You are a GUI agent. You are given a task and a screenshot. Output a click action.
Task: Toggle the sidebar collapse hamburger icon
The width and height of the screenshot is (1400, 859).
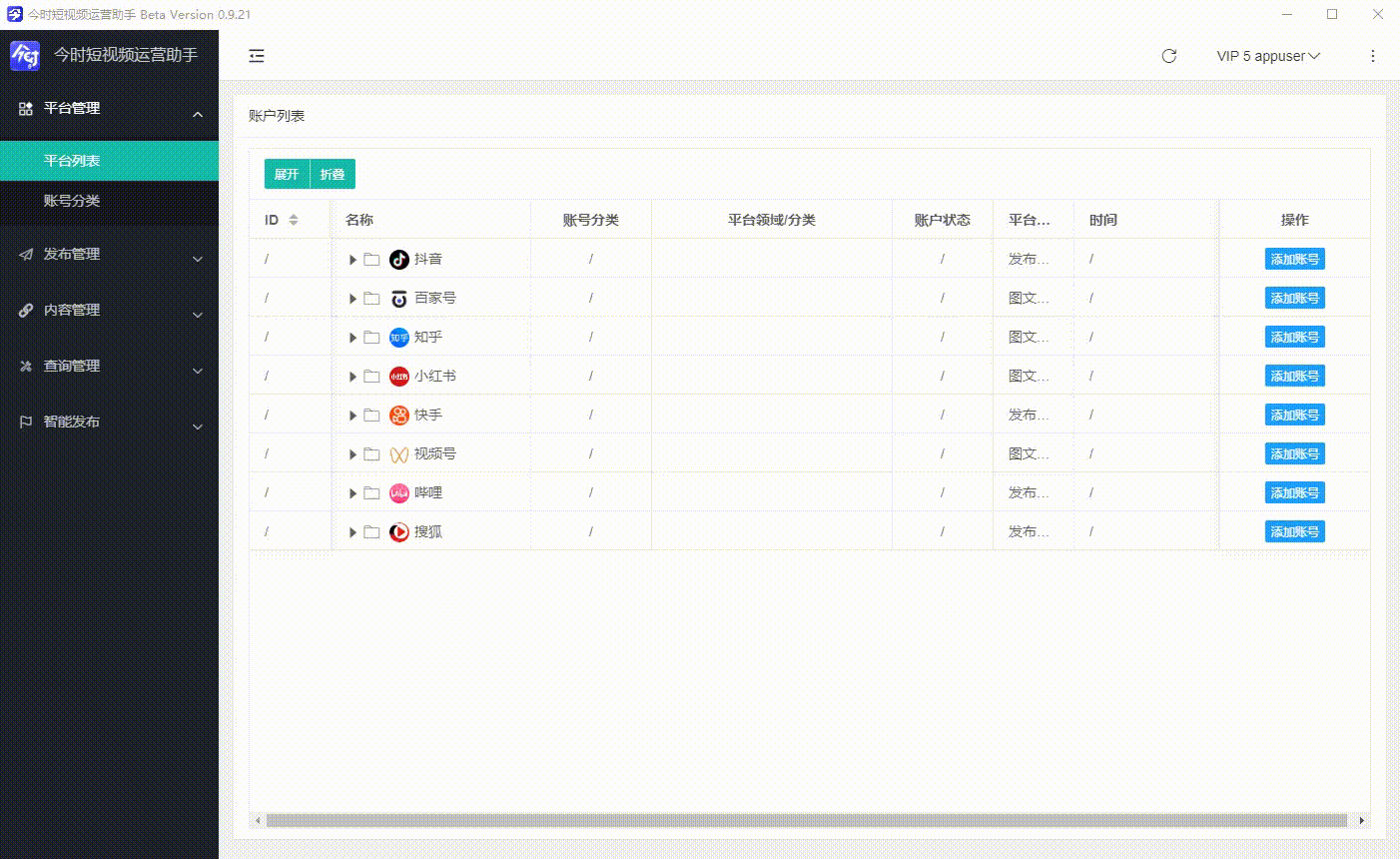[257, 56]
